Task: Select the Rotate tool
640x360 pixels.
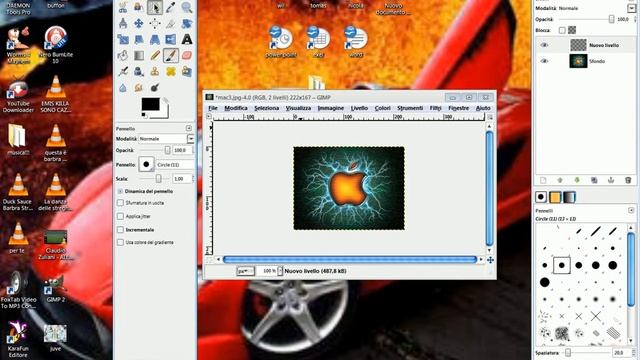Action: pyautogui.click(x=187, y=23)
